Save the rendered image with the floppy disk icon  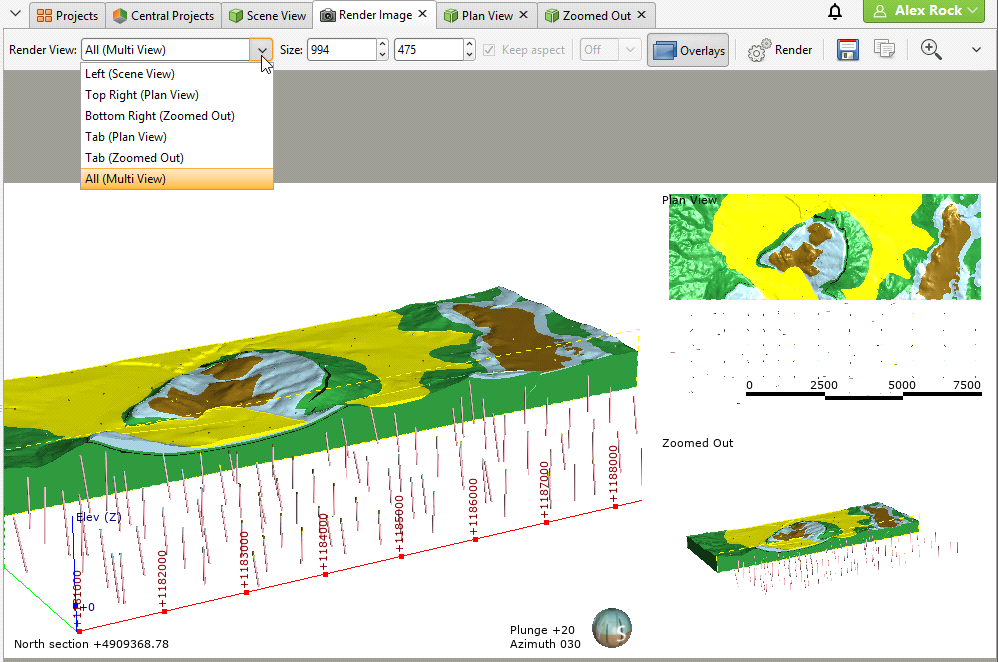(x=848, y=50)
